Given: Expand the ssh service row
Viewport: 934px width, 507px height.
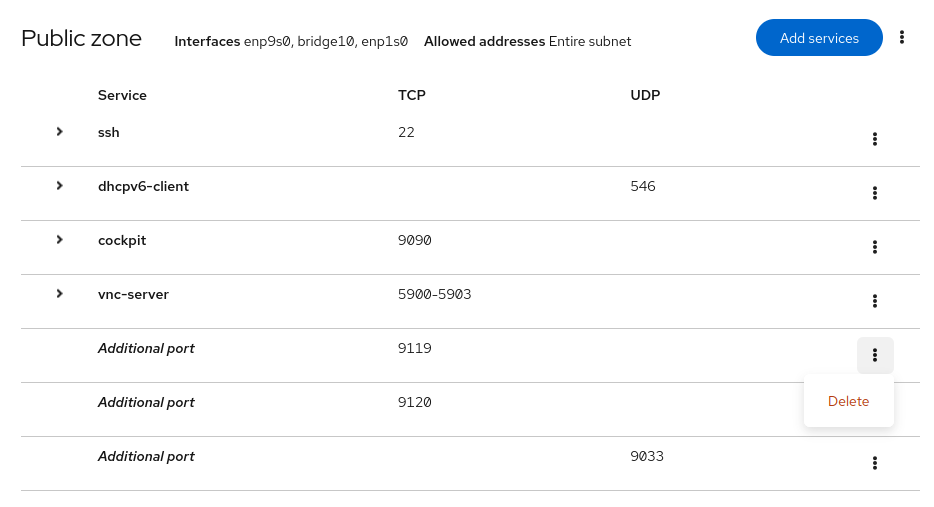Looking at the screenshot, I should coord(60,132).
